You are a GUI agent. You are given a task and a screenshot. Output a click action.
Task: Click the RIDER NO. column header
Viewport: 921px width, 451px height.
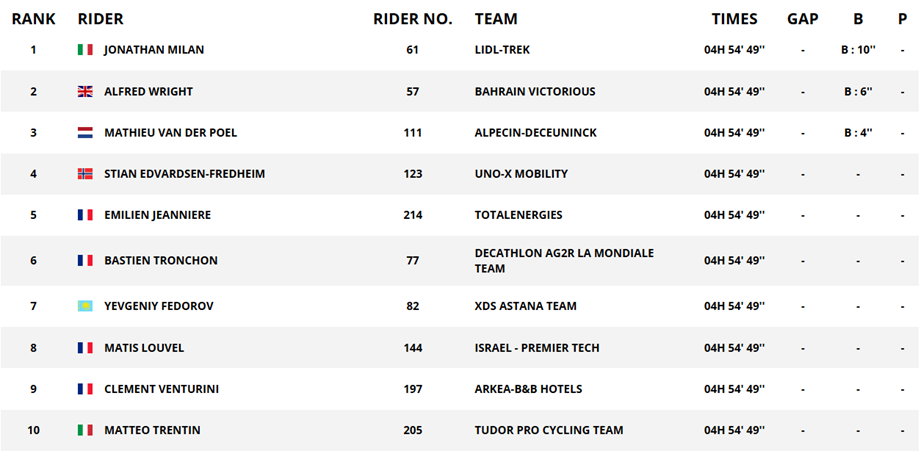[x=413, y=19]
